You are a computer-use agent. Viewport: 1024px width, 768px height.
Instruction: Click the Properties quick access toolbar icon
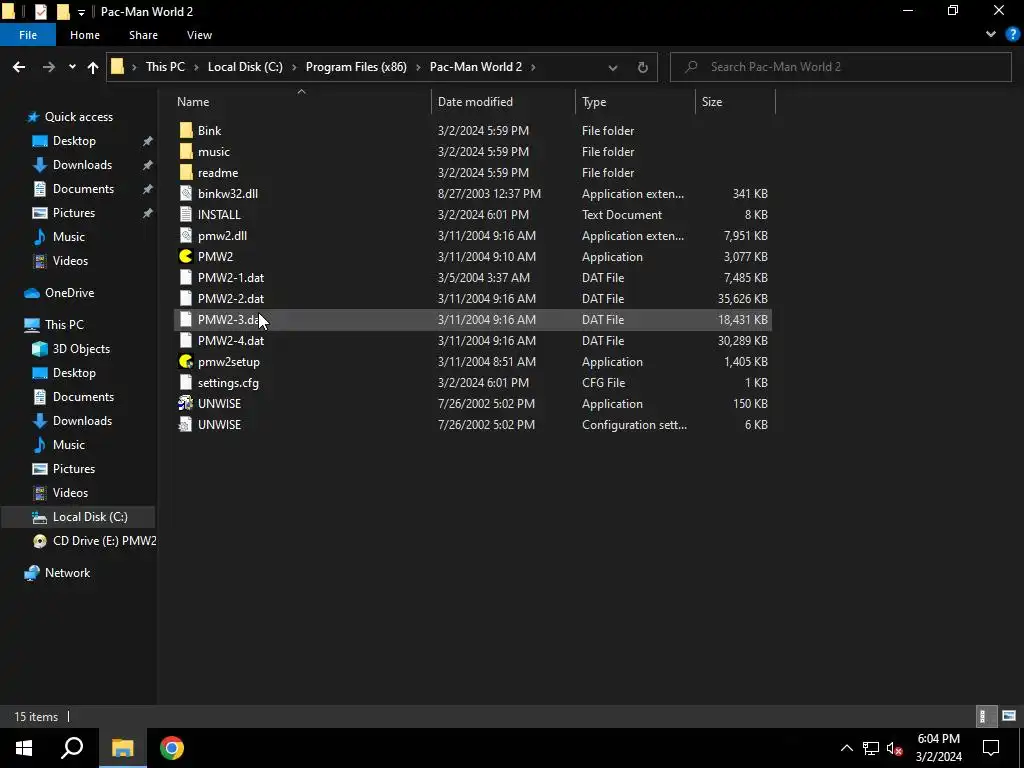[x=40, y=11]
